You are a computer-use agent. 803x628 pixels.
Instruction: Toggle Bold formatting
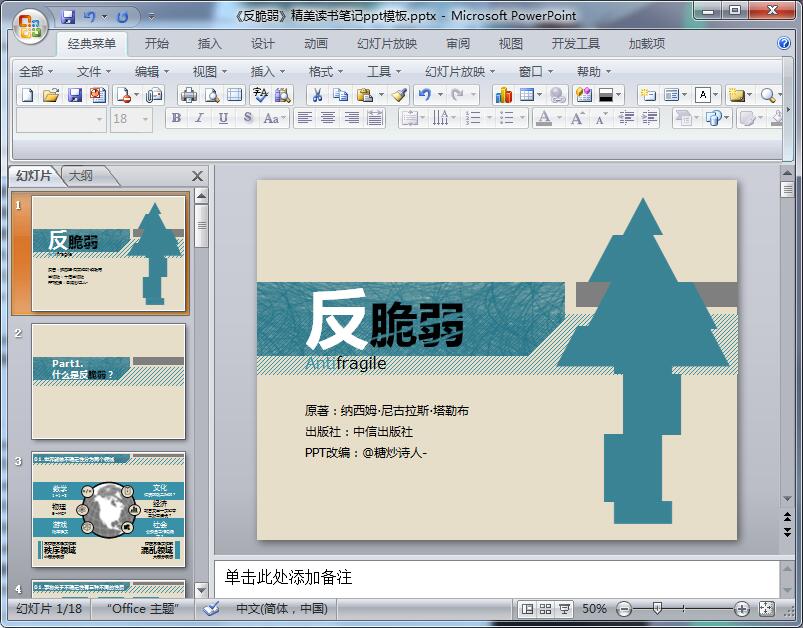pyautogui.click(x=176, y=119)
